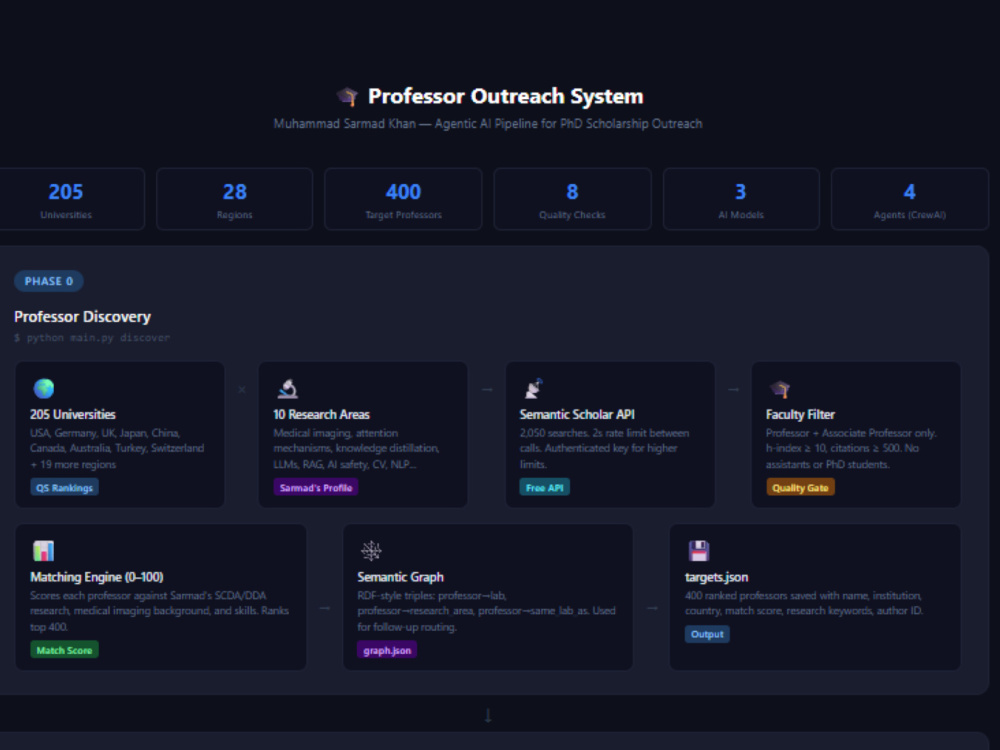Click the Output tag
This screenshot has height=750, width=1000.
click(x=707, y=634)
